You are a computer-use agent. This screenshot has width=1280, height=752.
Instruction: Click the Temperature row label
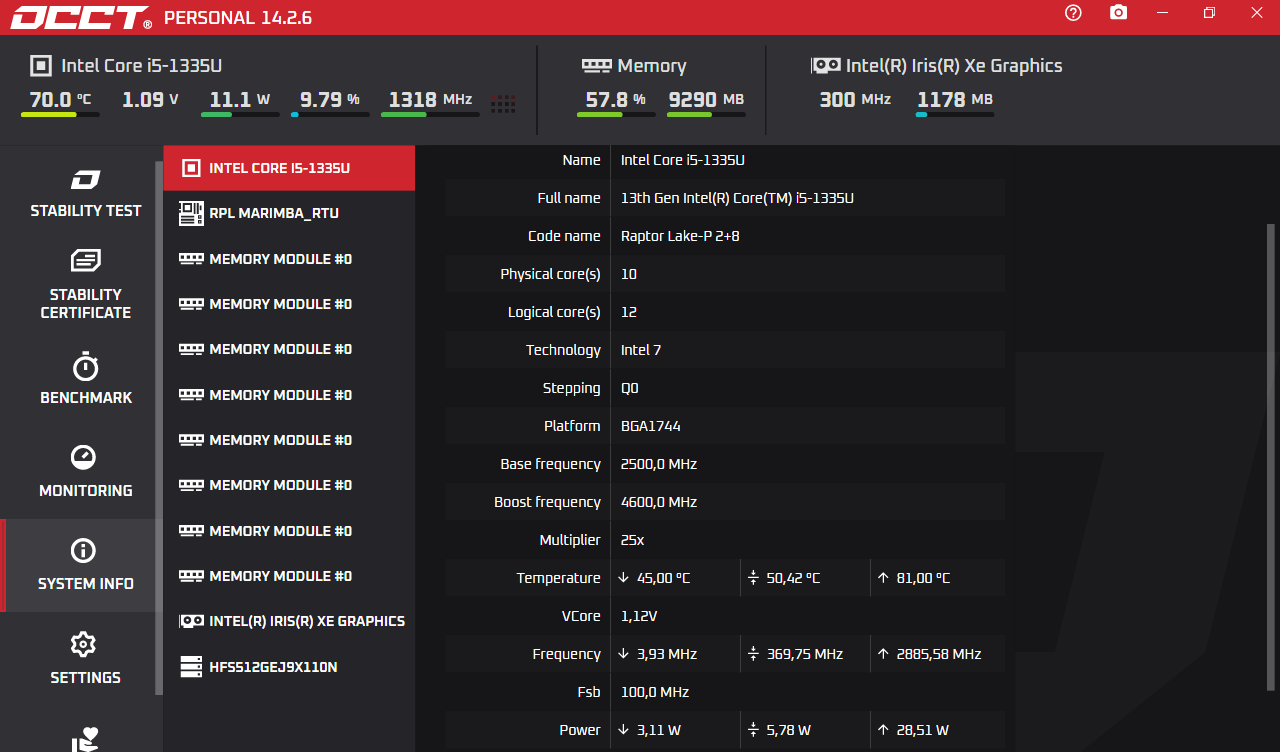[x=558, y=578]
